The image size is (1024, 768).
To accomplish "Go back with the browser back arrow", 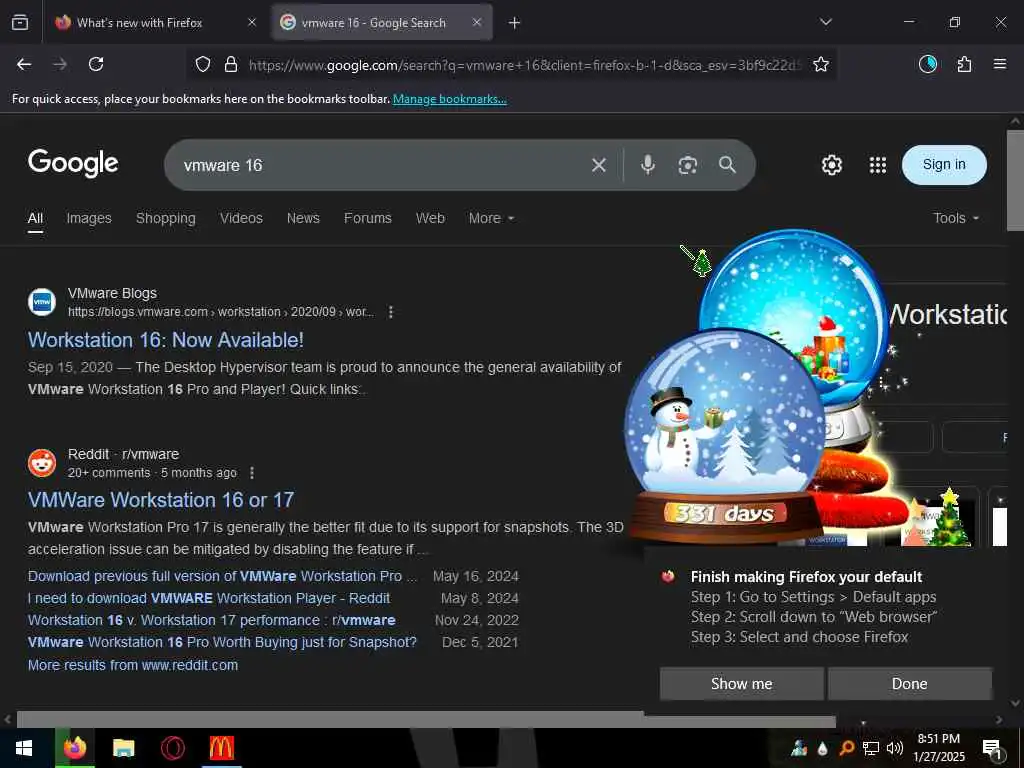I will coord(24,64).
